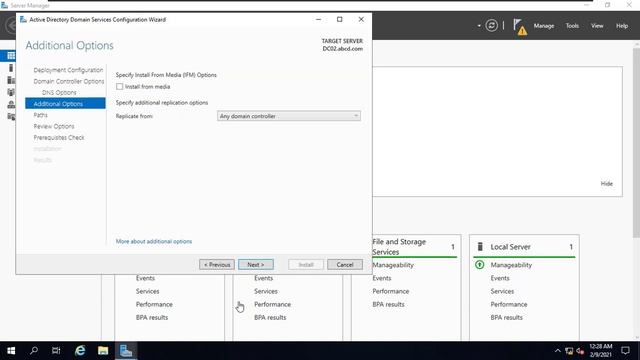Viewport: 640px width, 360px height.
Task: Open Services in Local Server tile
Action: tap(502, 291)
